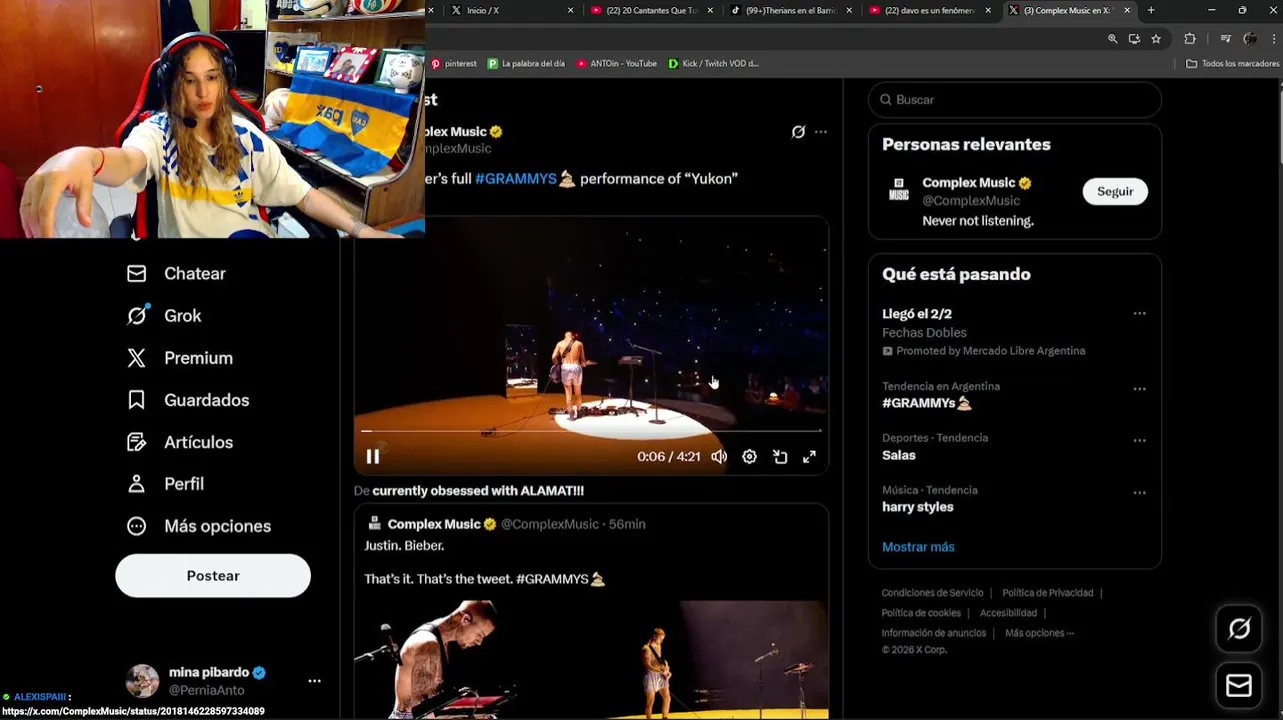Seek in the video progress bar
Screen dimensions: 1283x720
tap(591, 431)
